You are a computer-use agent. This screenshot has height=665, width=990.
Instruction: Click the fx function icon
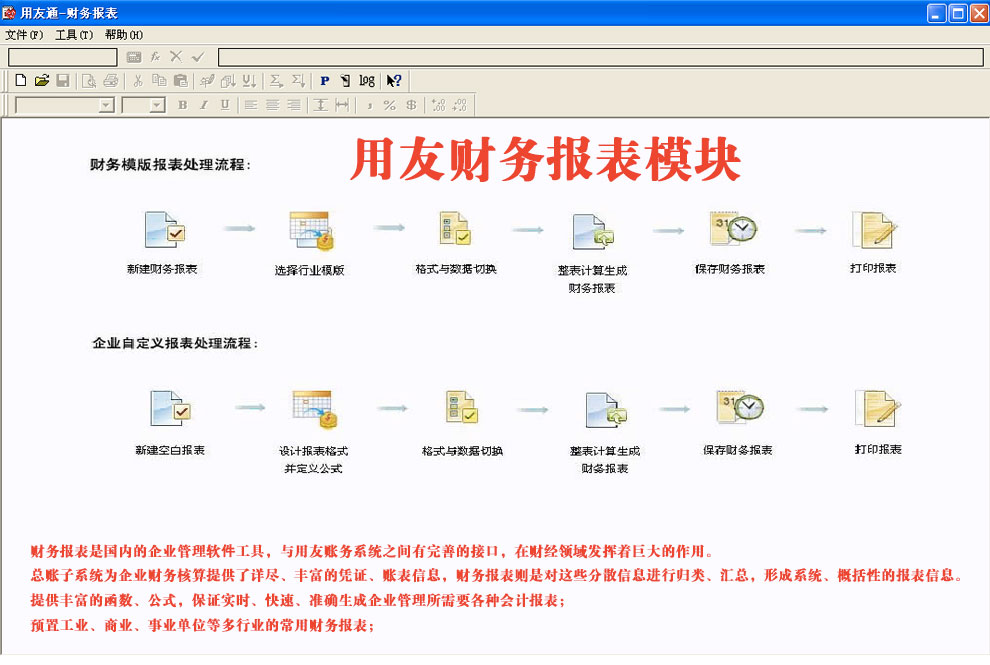click(x=155, y=57)
